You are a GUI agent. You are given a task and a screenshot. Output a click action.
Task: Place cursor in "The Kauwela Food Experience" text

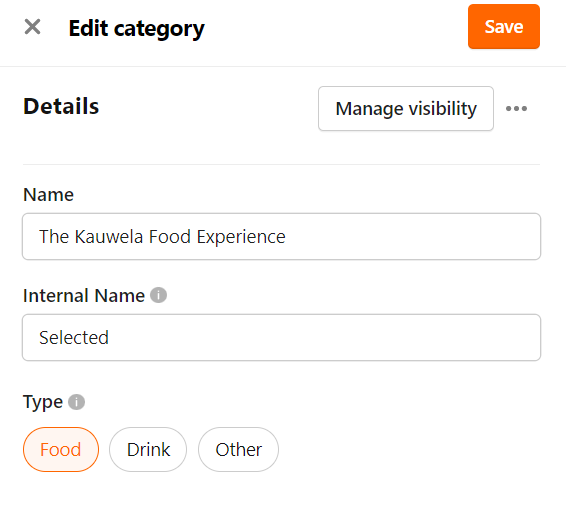click(x=162, y=237)
